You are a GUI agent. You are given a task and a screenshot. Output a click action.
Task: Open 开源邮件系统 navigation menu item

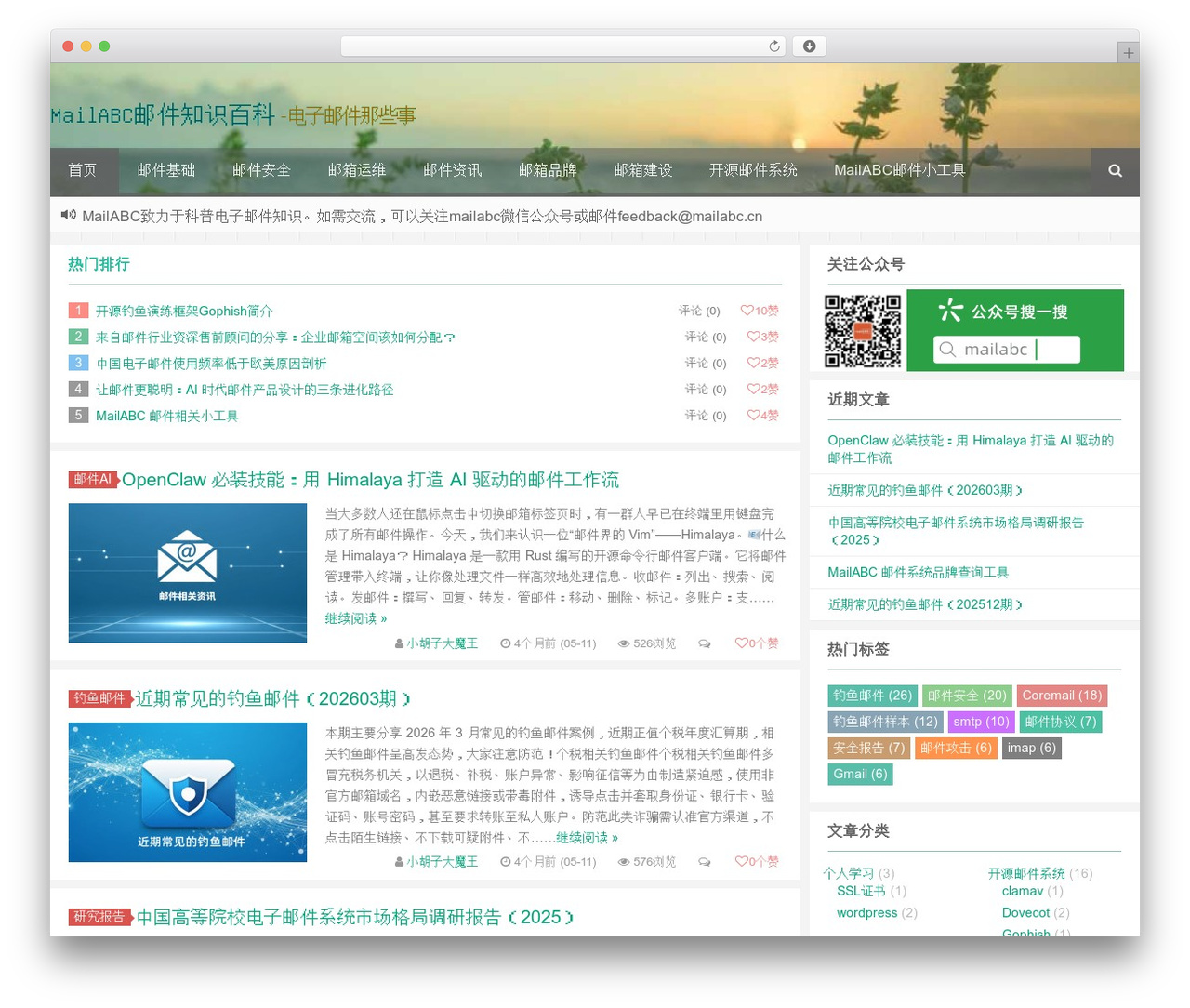click(753, 170)
